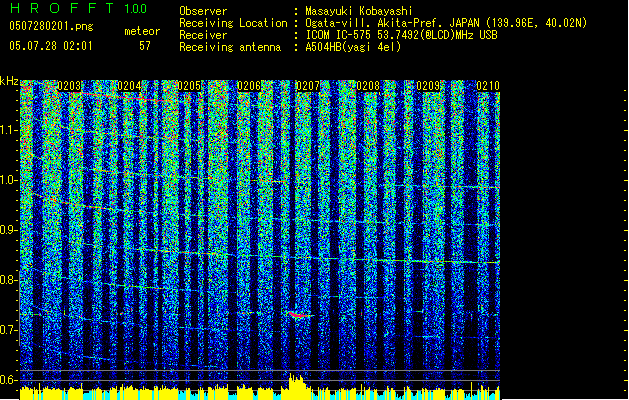
Task: Select the 0207 time label
Action: pyautogui.click(x=308, y=86)
